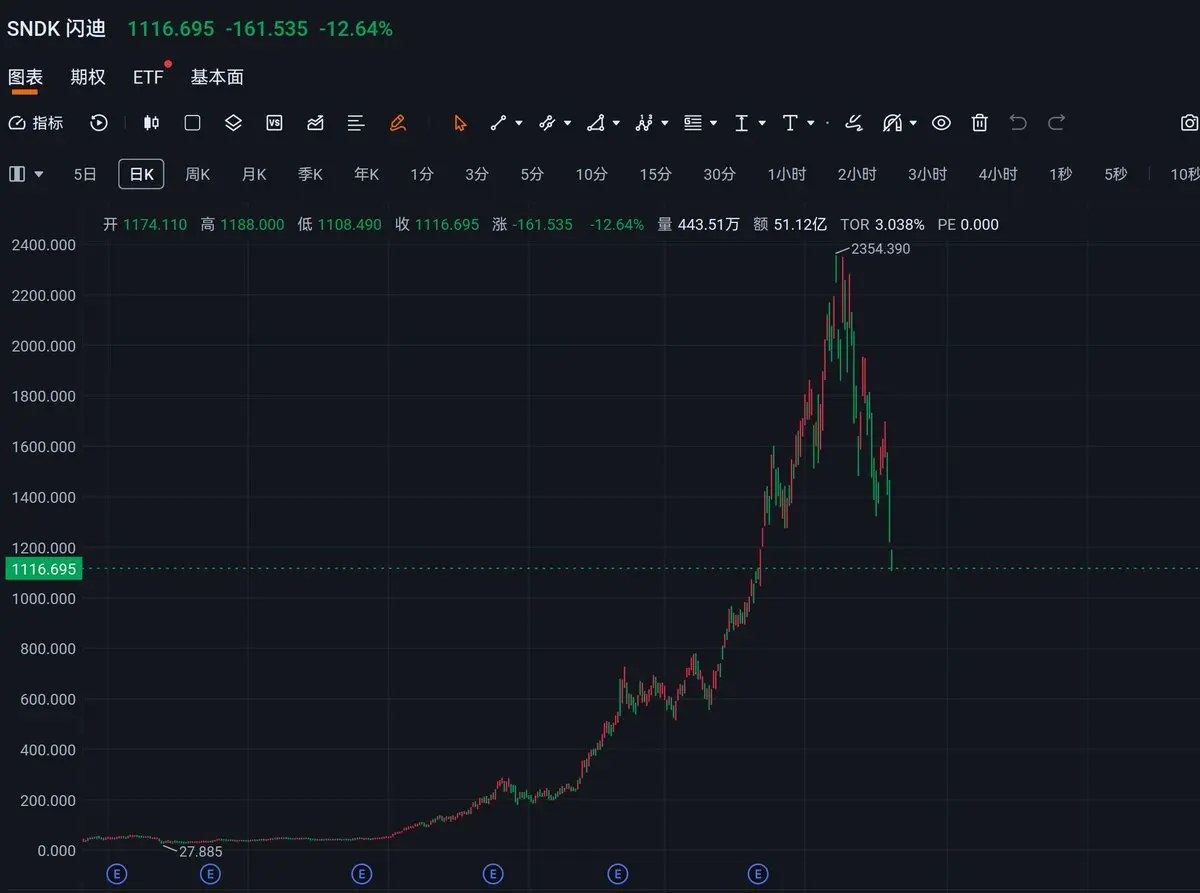Toggle drawings visibility with the eye icon
The width and height of the screenshot is (1200, 893).
tap(941, 123)
